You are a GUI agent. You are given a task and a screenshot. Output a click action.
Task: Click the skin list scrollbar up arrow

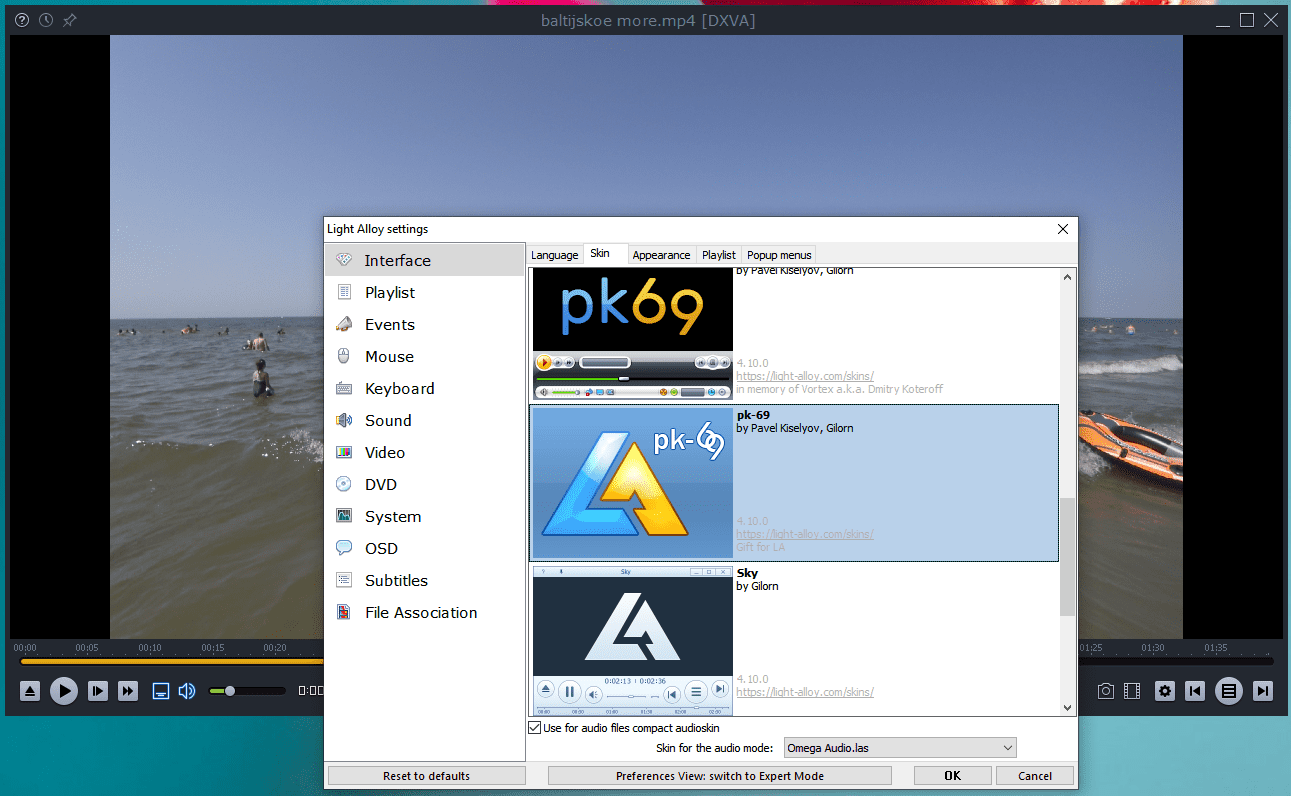click(1067, 277)
